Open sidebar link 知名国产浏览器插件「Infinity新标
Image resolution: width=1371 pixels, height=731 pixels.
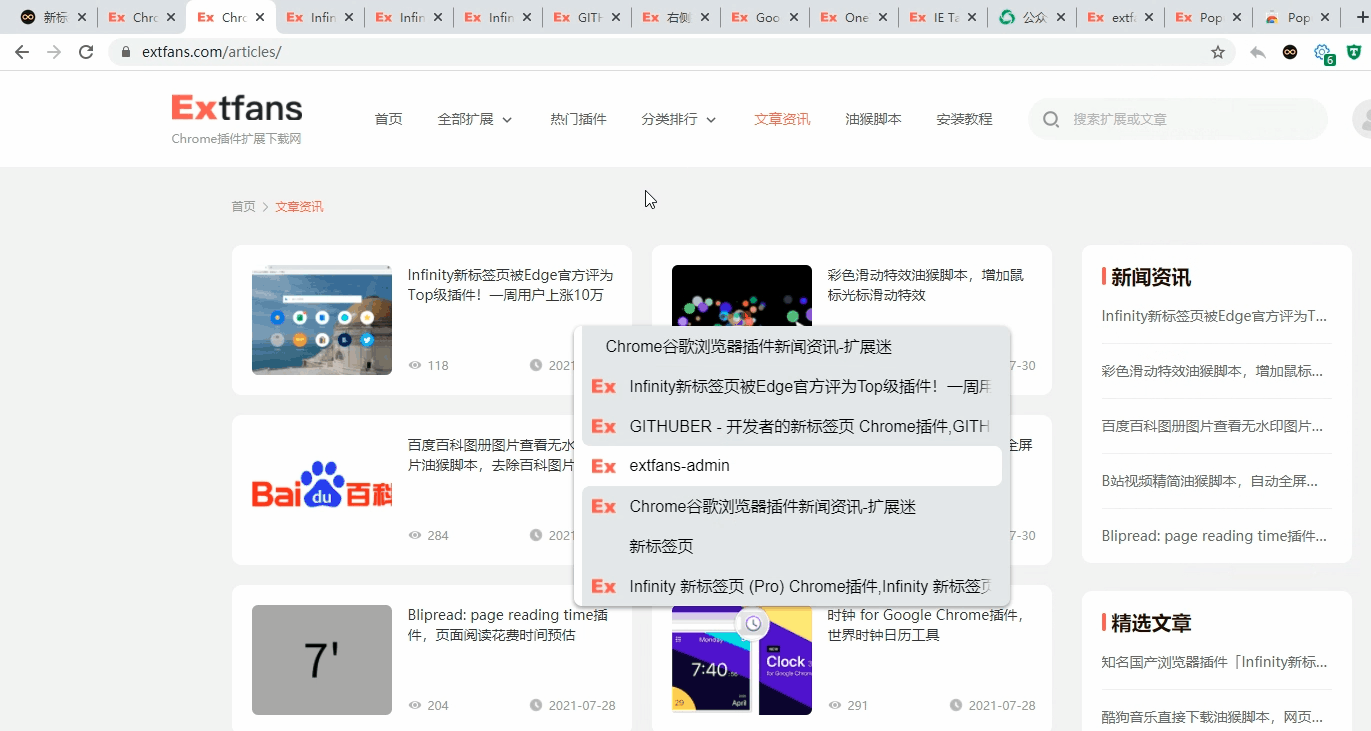[x=1214, y=662]
